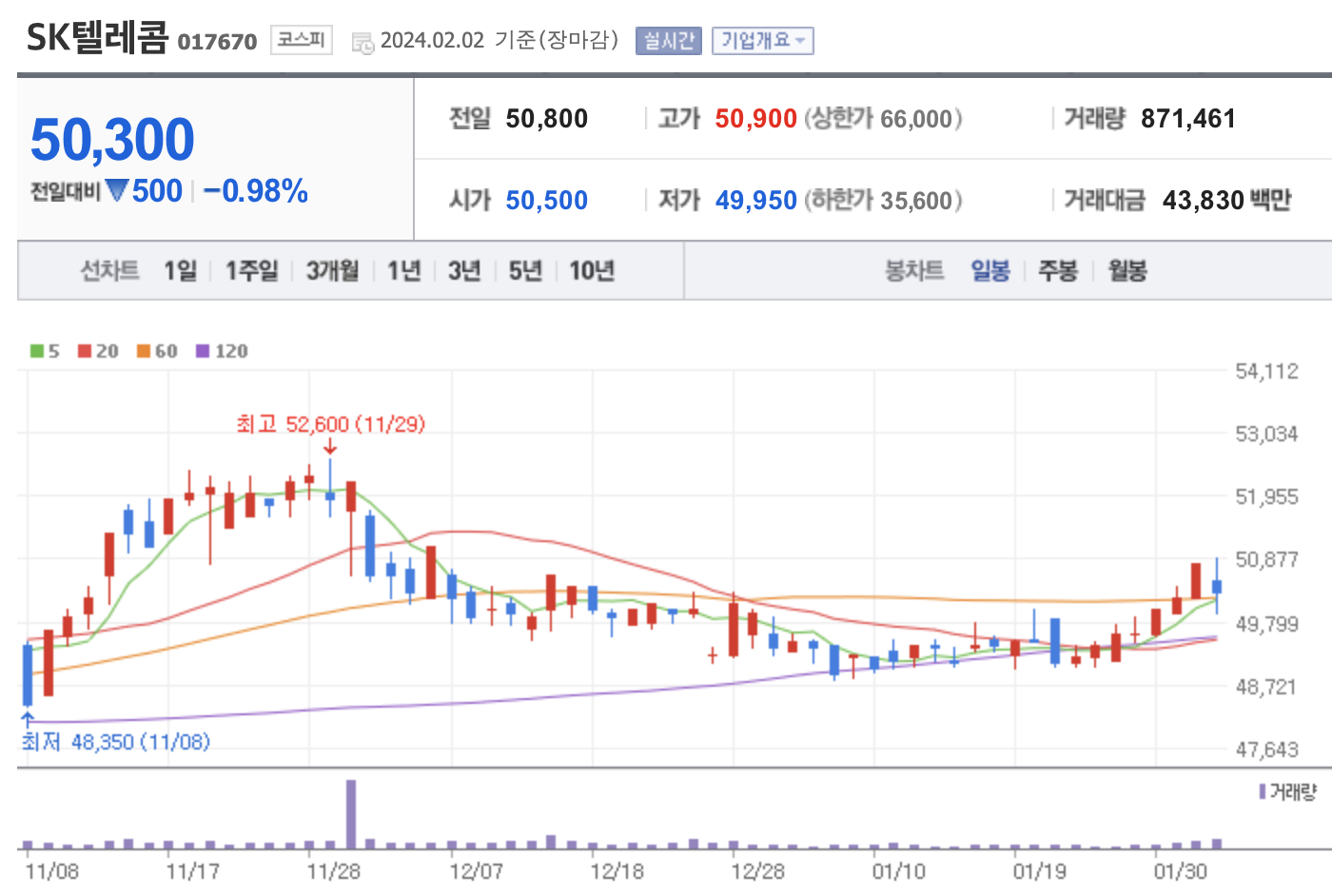Click the 고가 value 50,900
Screen dimensions: 1332x896
coord(756,119)
